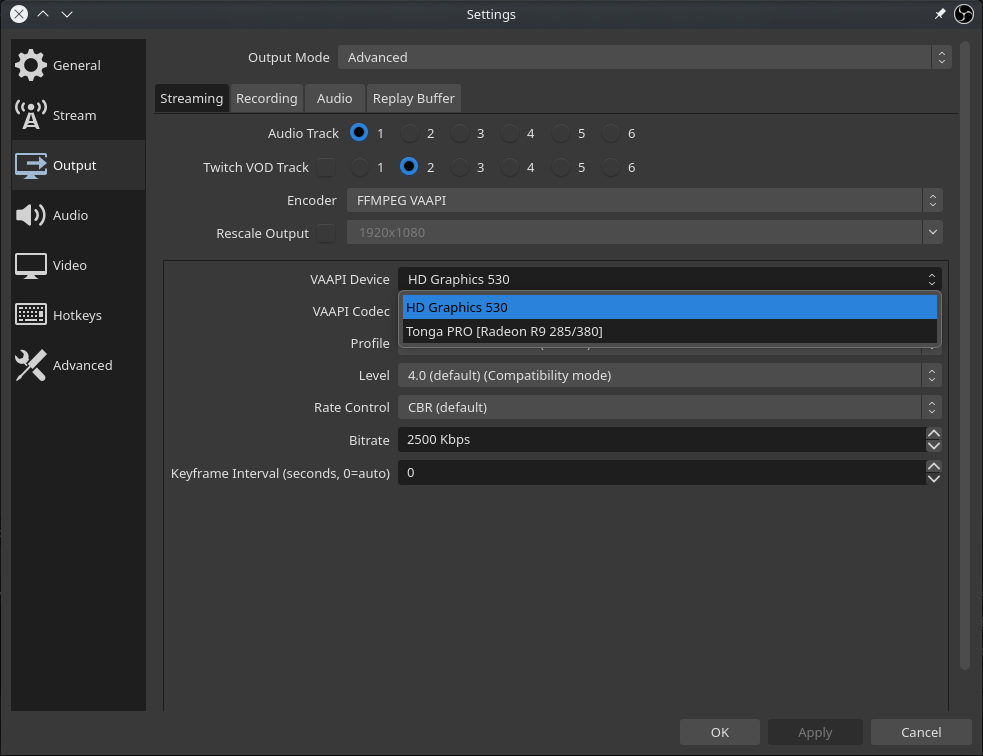Click the Cancel button
983x756 pixels.
coord(920,731)
